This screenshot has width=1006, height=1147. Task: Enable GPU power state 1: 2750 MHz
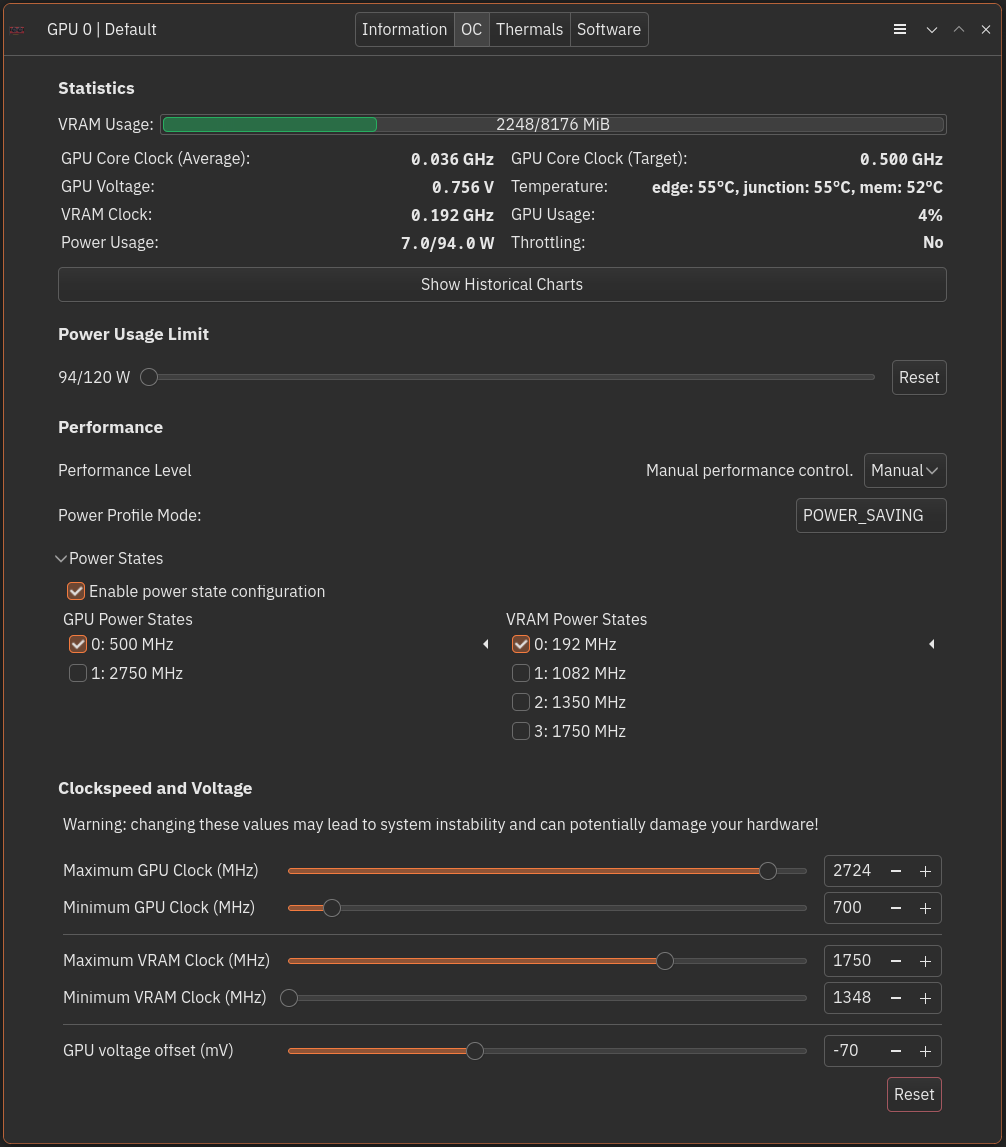pos(78,674)
